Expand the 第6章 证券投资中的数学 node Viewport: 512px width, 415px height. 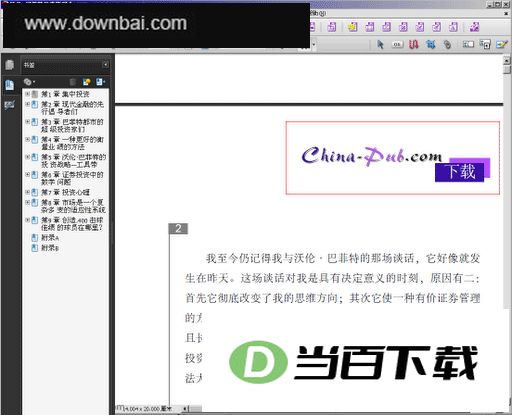(x=28, y=174)
